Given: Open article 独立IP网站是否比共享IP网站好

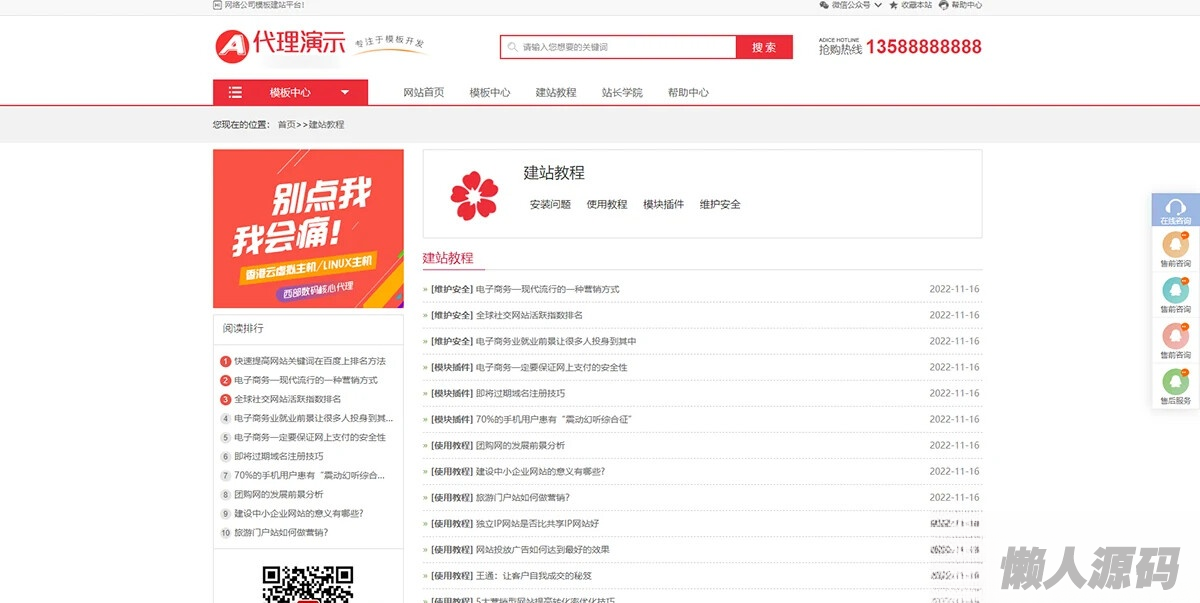Looking at the screenshot, I should 538,523.
